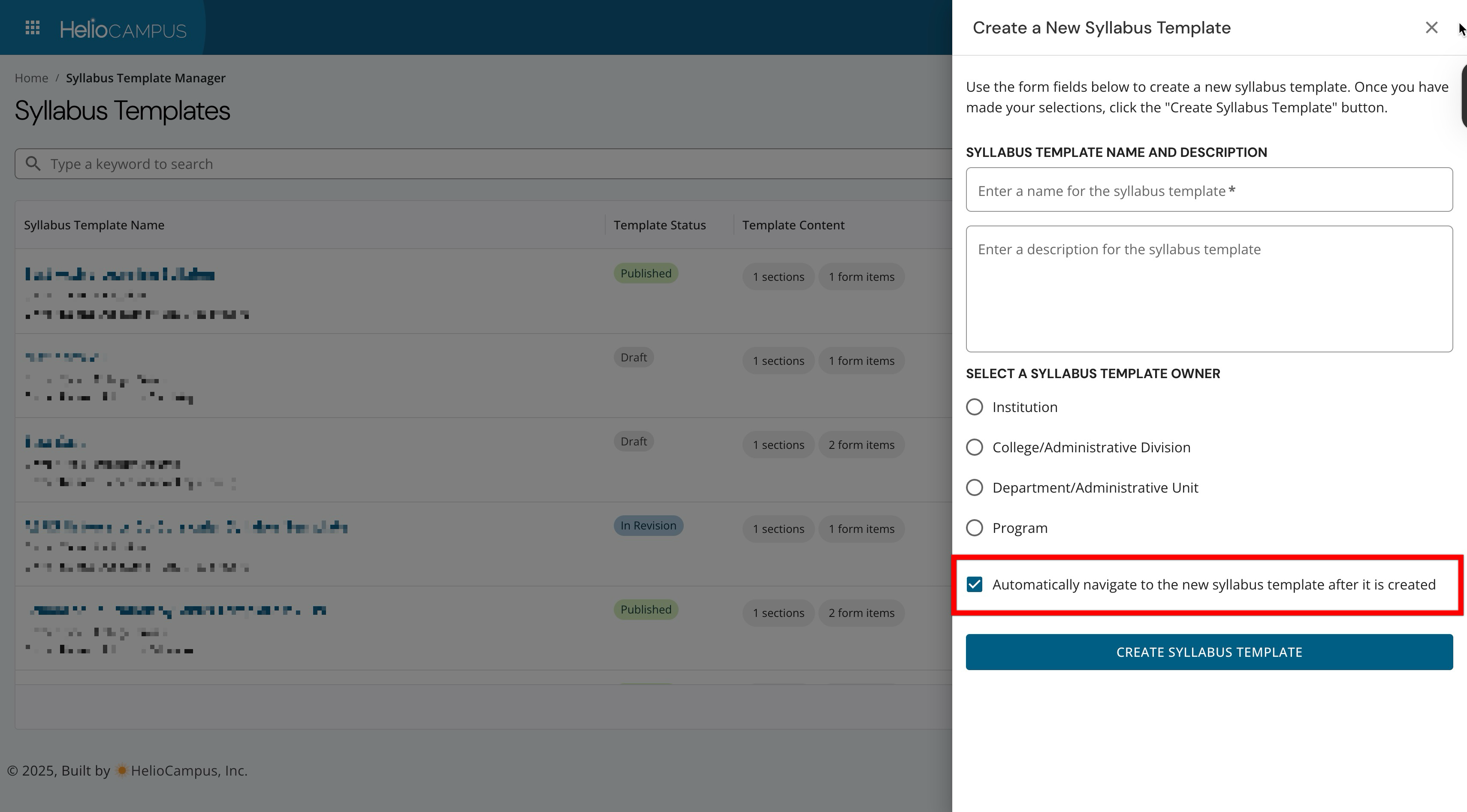
Task: Click the Template Status column header
Action: (x=659, y=226)
